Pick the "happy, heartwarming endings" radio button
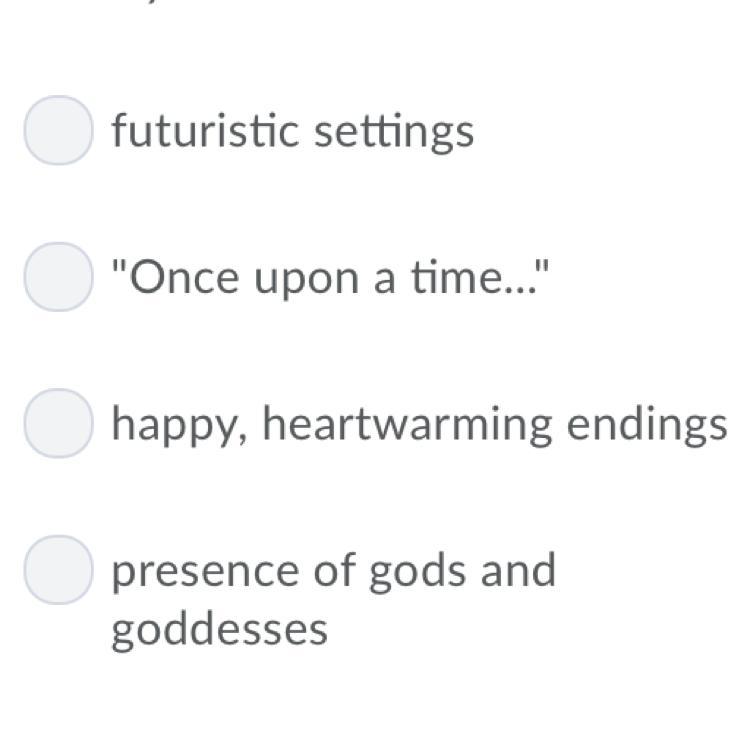The height and width of the screenshot is (750, 750). [x=59, y=423]
